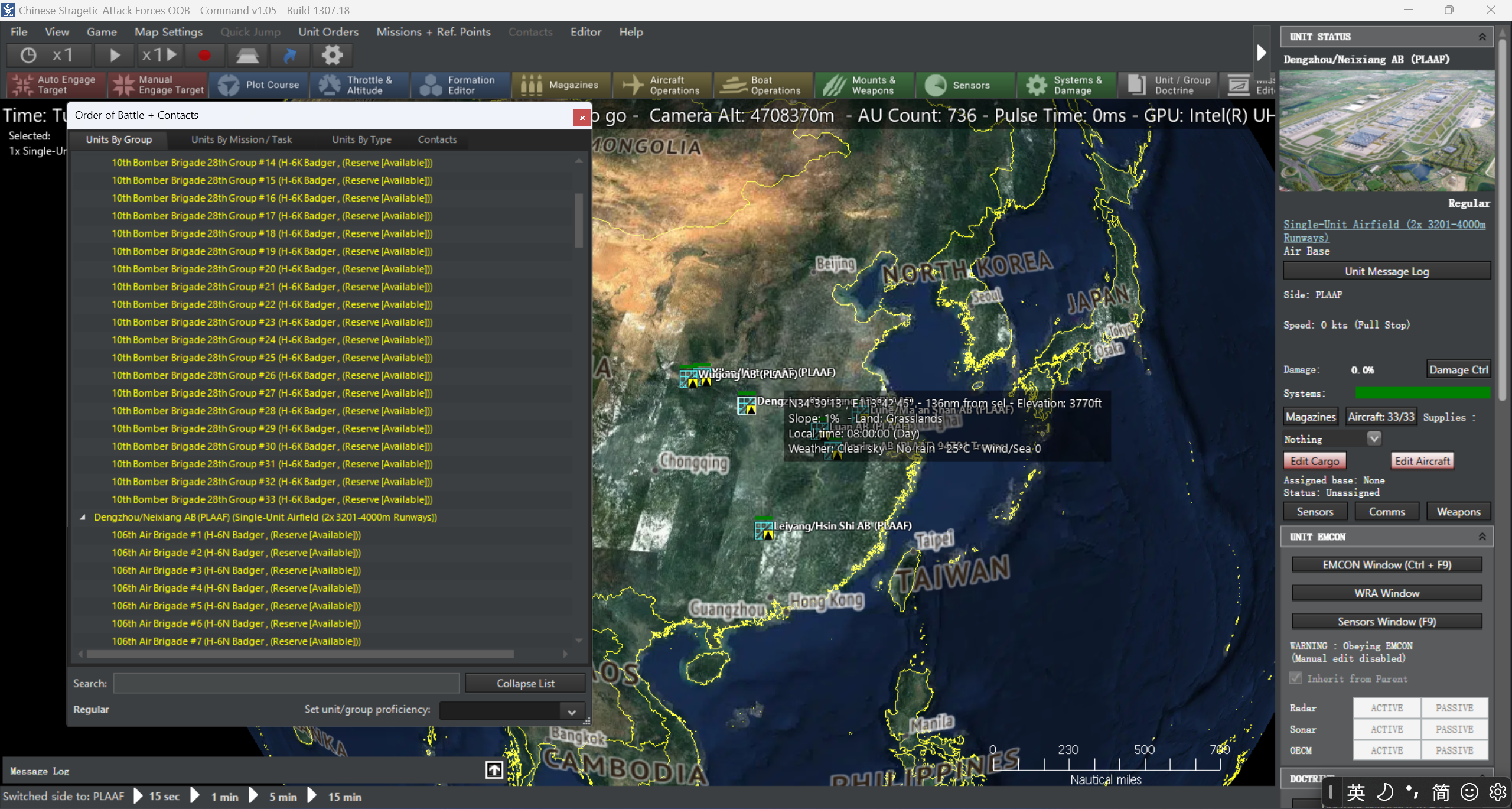Click the unit list vertical scrollbar

579,220
